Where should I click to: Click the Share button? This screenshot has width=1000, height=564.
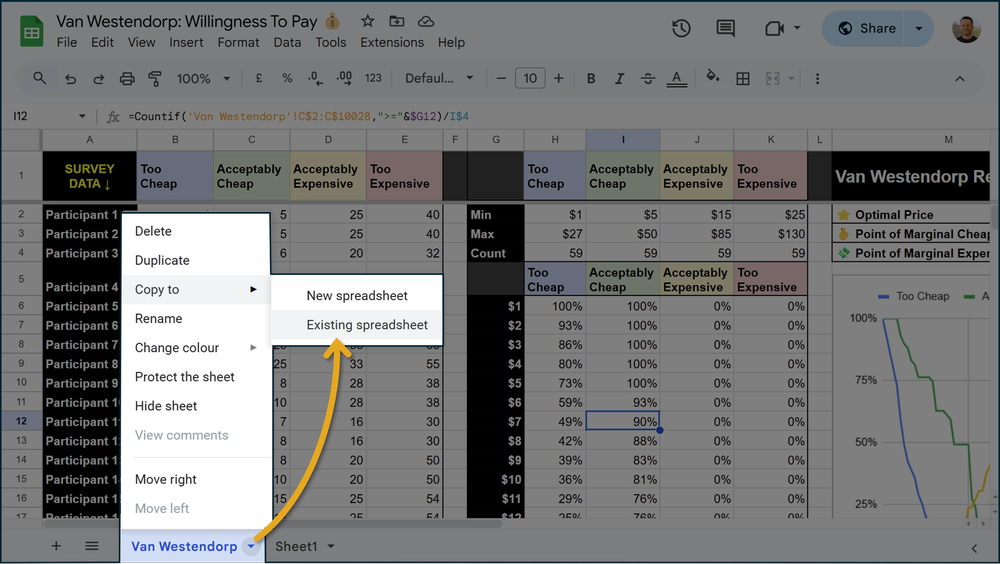(865, 28)
